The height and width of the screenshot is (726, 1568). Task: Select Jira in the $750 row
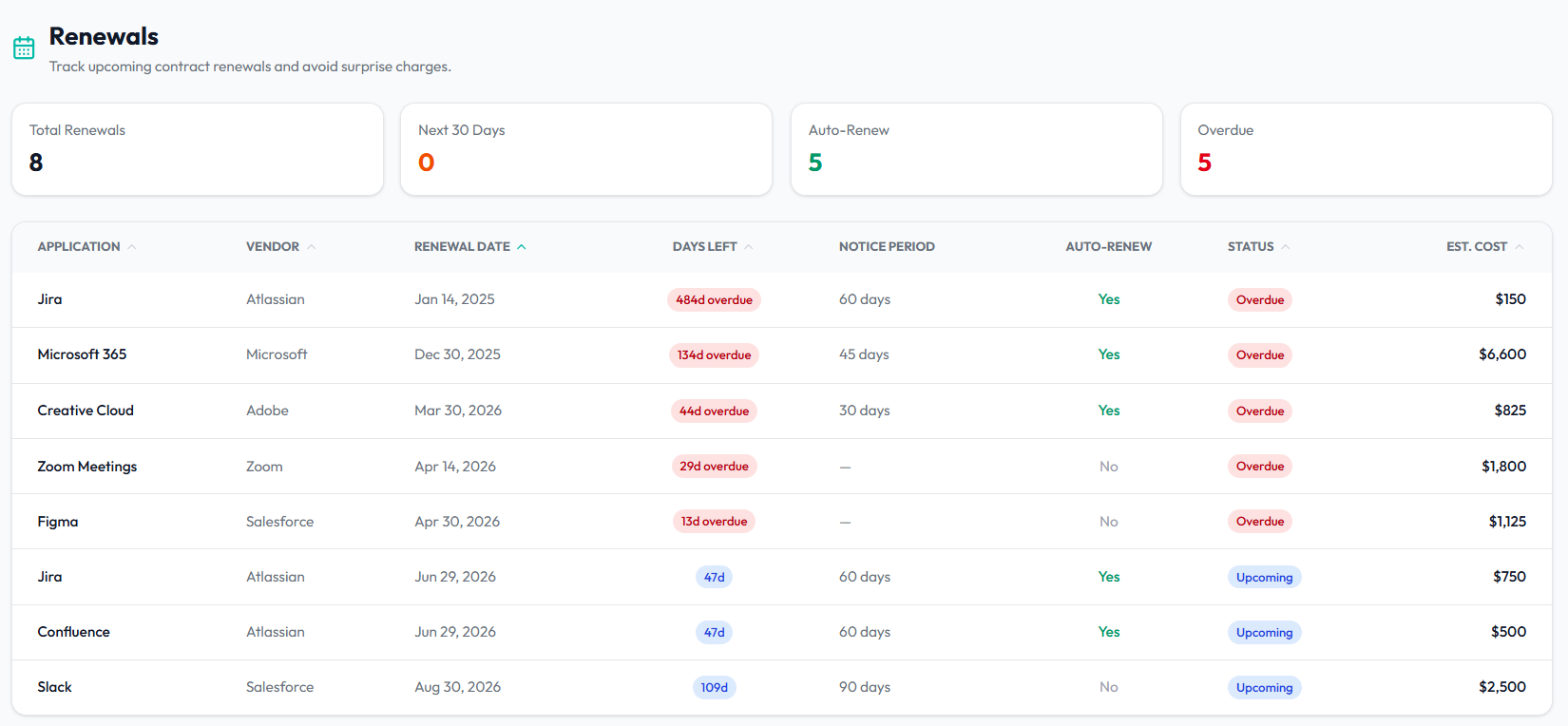click(x=49, y=577)
